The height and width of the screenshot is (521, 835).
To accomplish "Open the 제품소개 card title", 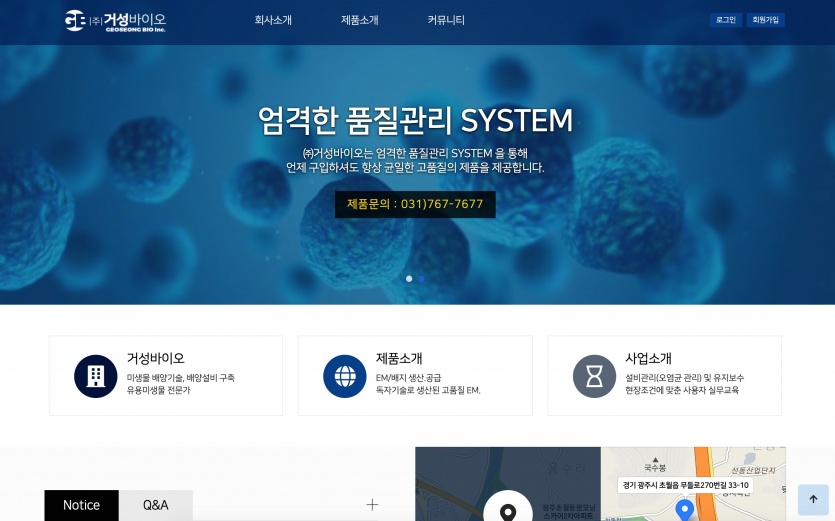I will 399,359.
